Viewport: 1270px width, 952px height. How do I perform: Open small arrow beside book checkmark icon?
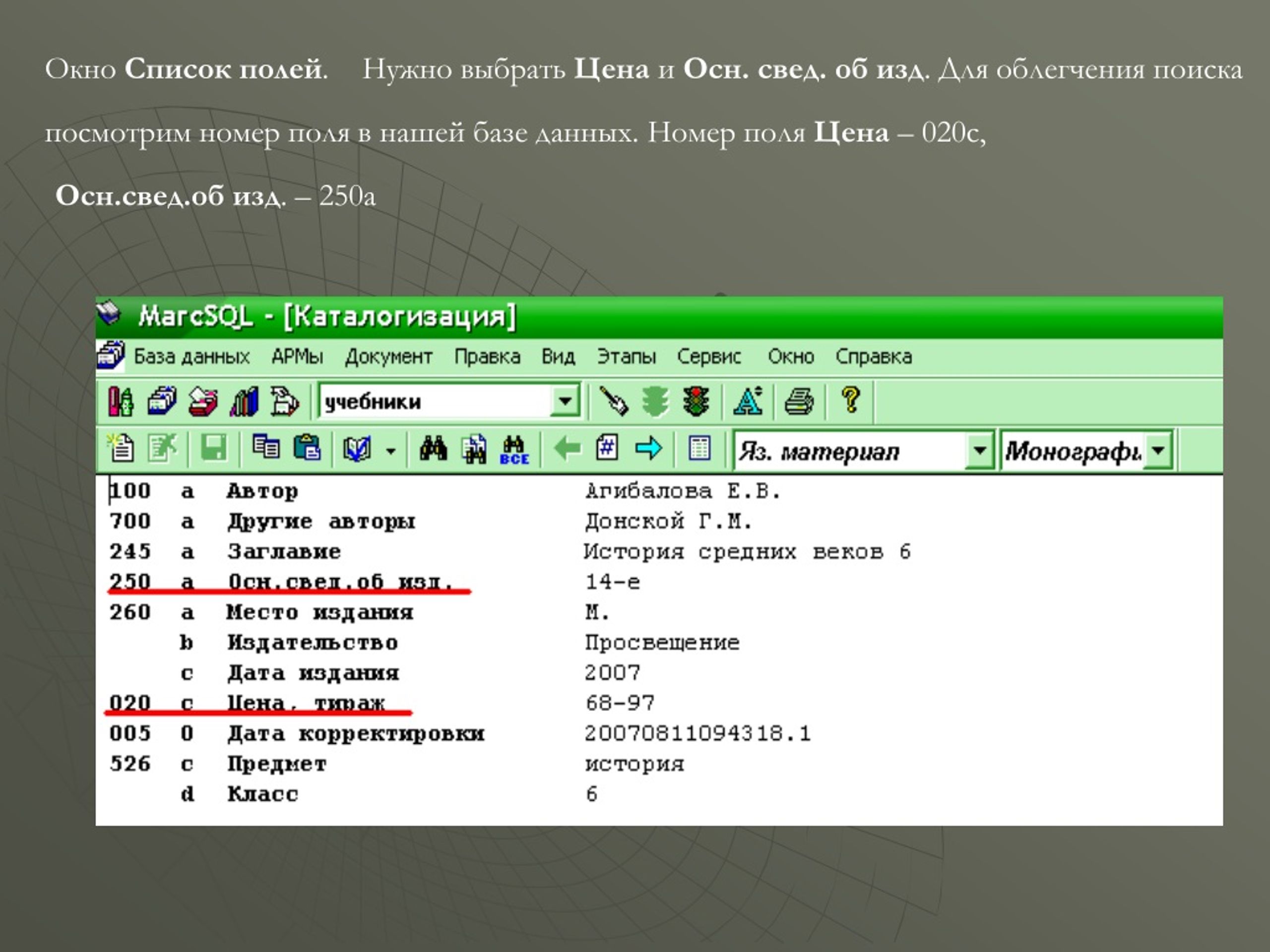click(x=391, y=451)
